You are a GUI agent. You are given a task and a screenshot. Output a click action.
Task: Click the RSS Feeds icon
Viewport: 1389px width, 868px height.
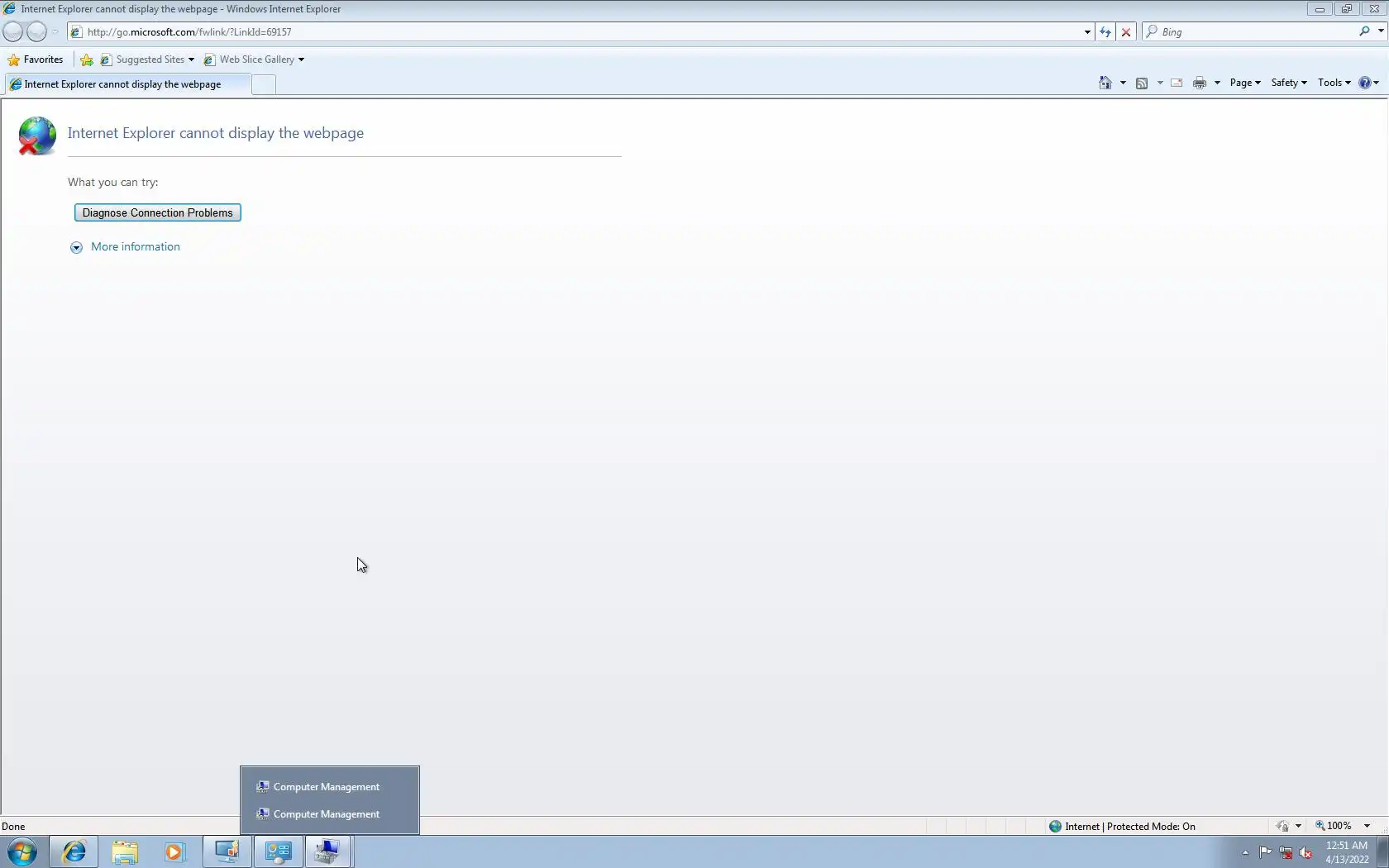pos(1142,83)
